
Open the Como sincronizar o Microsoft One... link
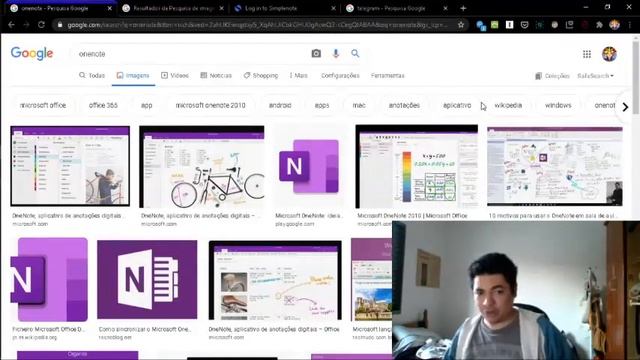click(x=145, y=329)
